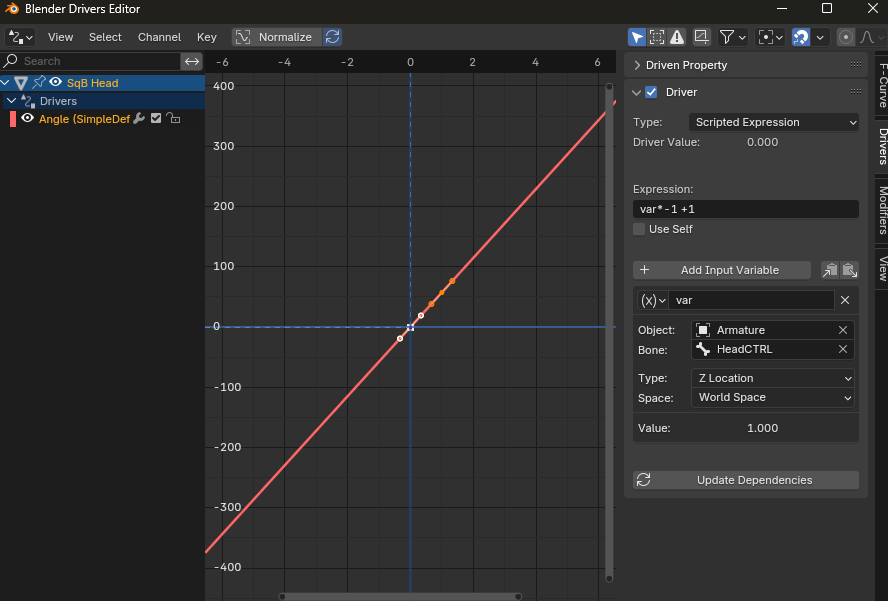Collapse the Drivers tree group
The width and height of the screenshot is (888, 601).
coord(11,101)
